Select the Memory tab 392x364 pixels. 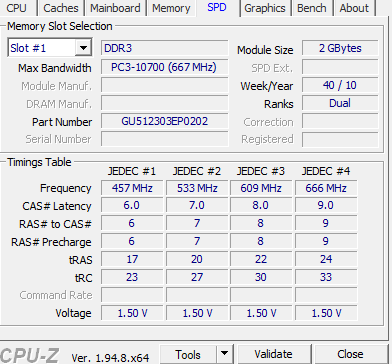pyautogui.click(x=171, y=8)
